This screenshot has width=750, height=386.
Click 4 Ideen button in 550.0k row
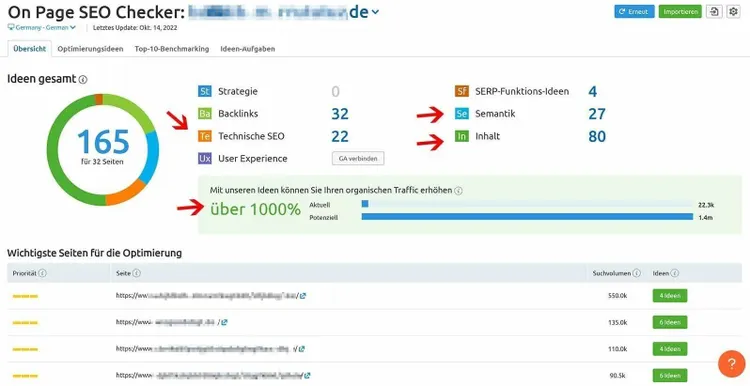coord(670,296)
